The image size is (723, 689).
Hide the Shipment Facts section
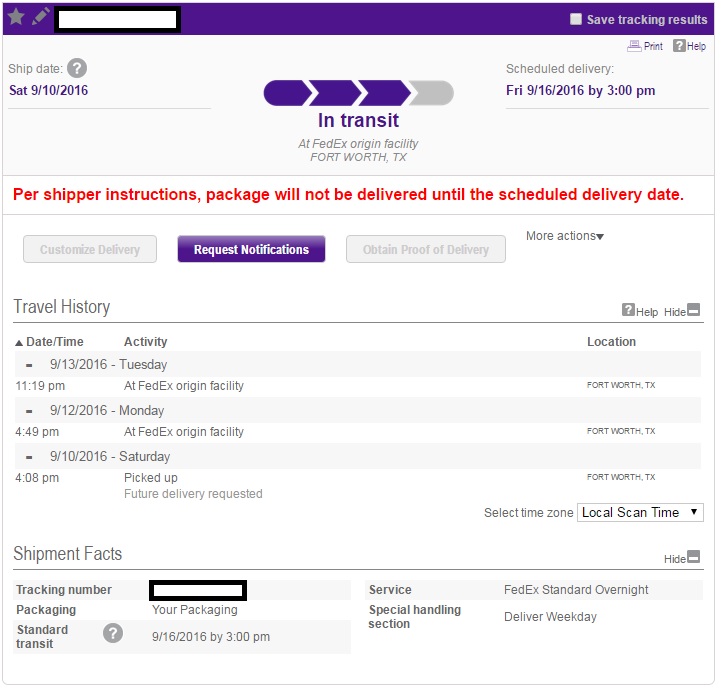(682, 558)
